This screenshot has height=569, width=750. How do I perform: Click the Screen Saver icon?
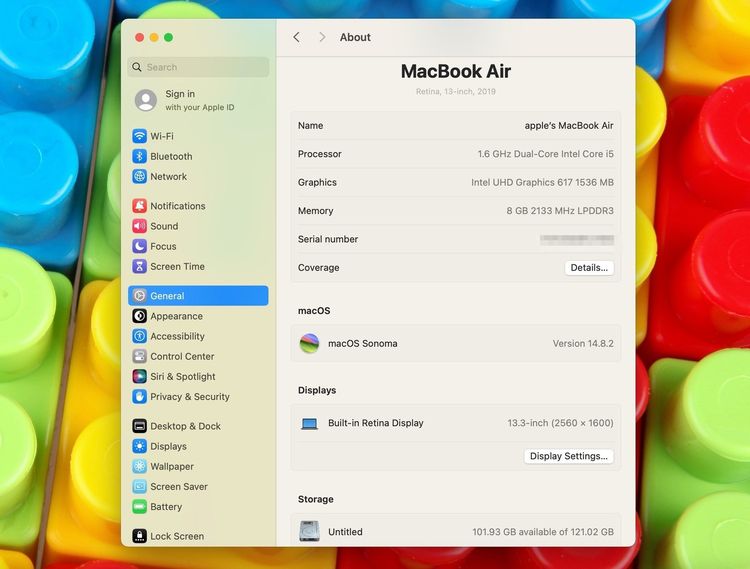click(139, 486)
